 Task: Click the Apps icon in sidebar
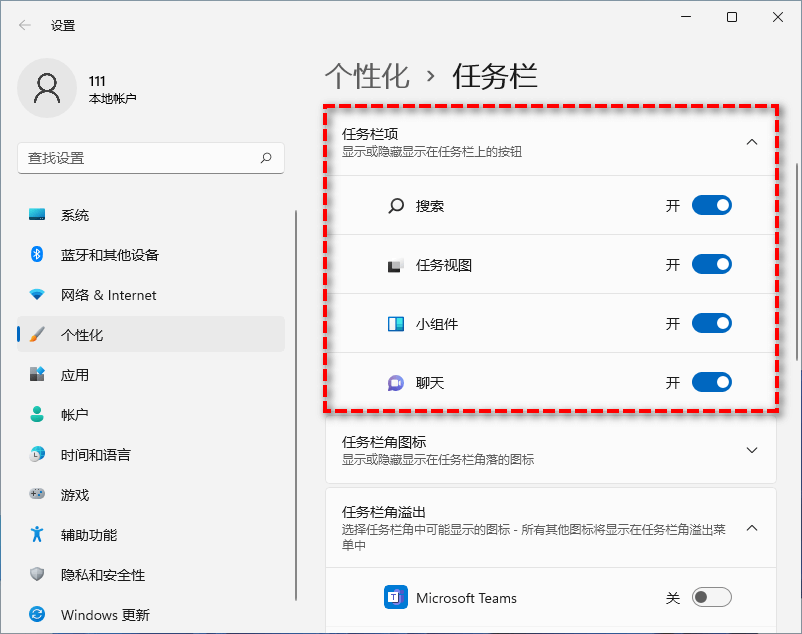coord(37,374)
